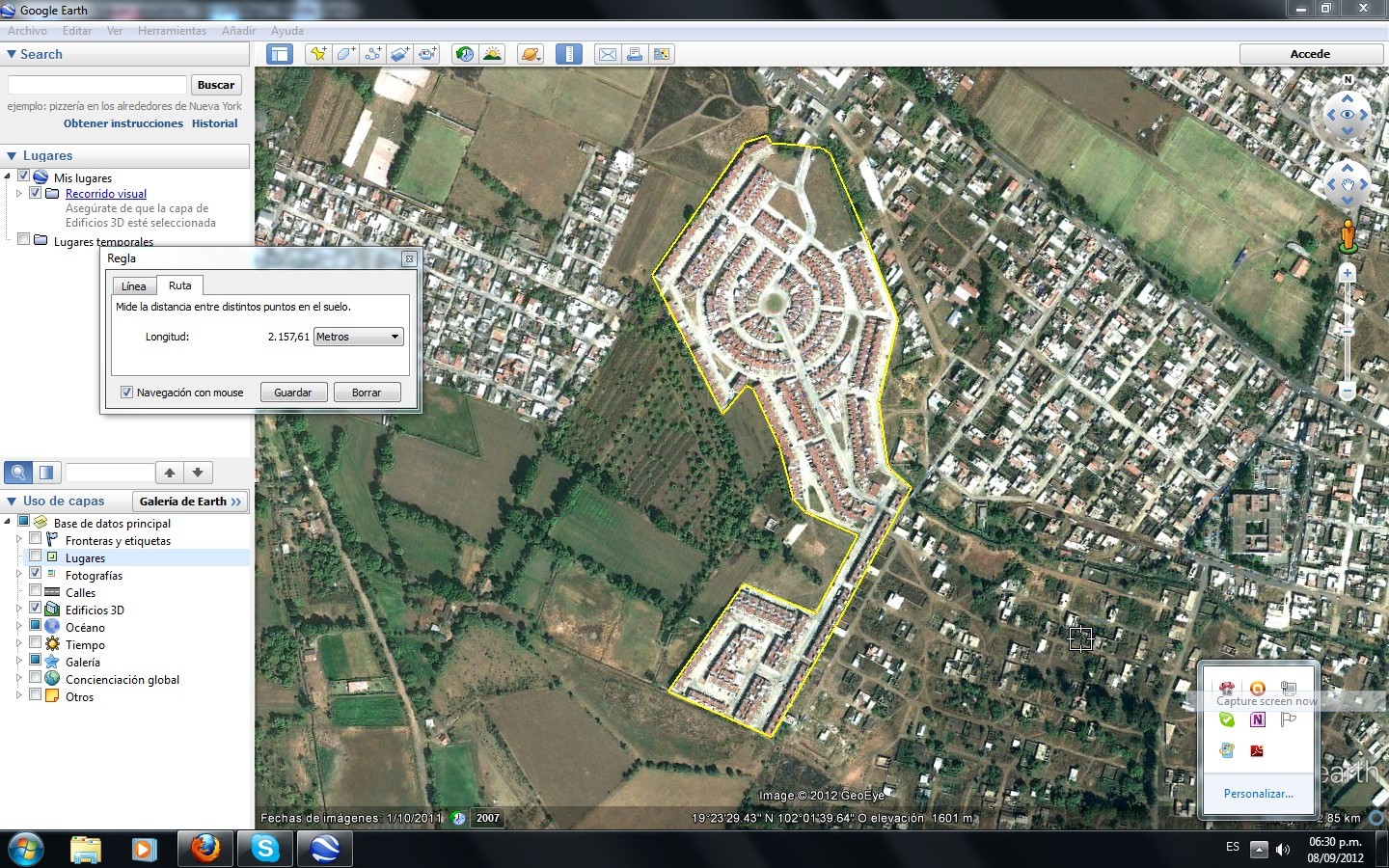1389x868 pixels.
Task: Open the Archivo menu
Action: click(x=27, y=31)
